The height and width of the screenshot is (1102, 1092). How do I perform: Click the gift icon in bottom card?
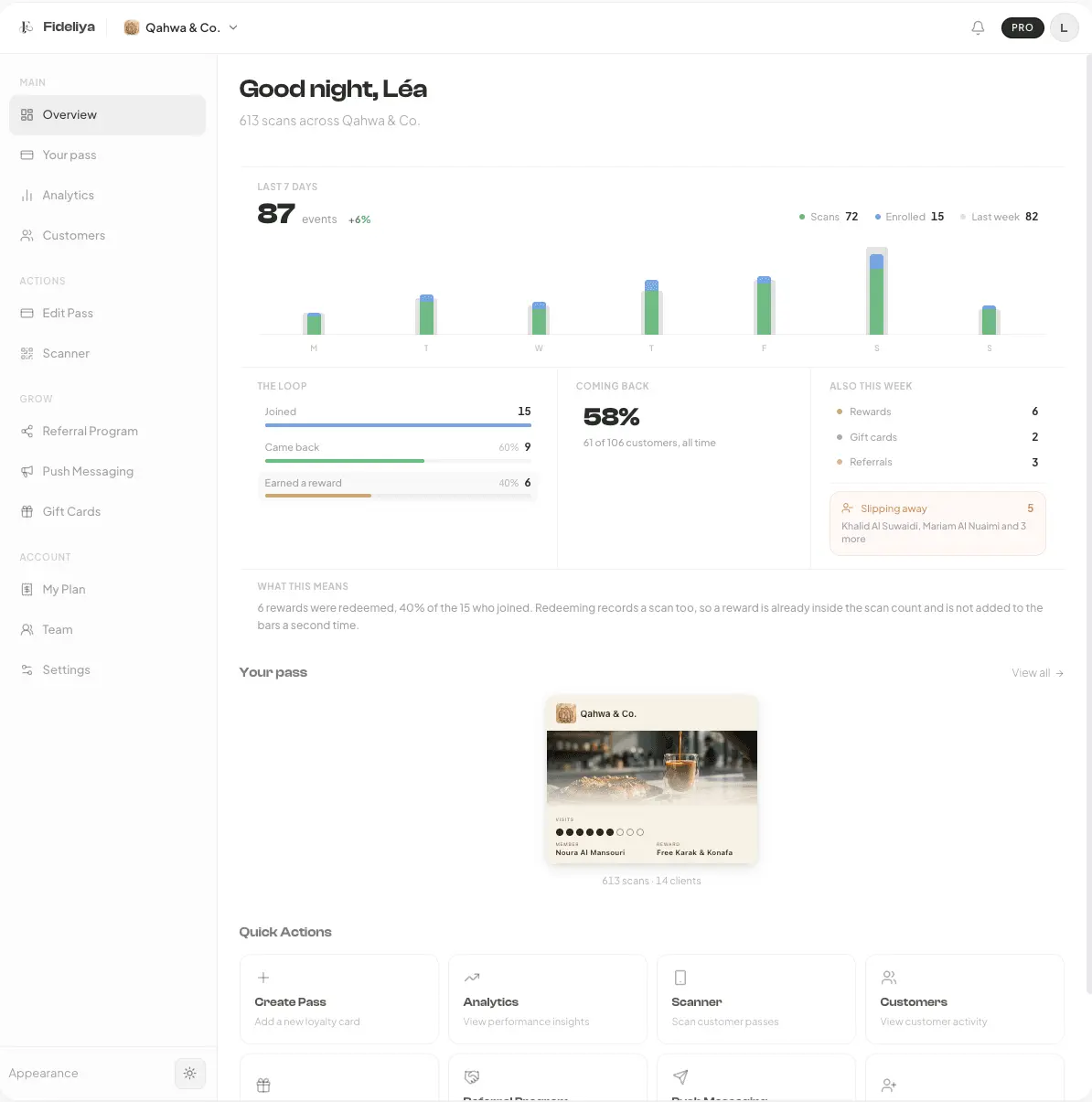tap(263, 1085)
